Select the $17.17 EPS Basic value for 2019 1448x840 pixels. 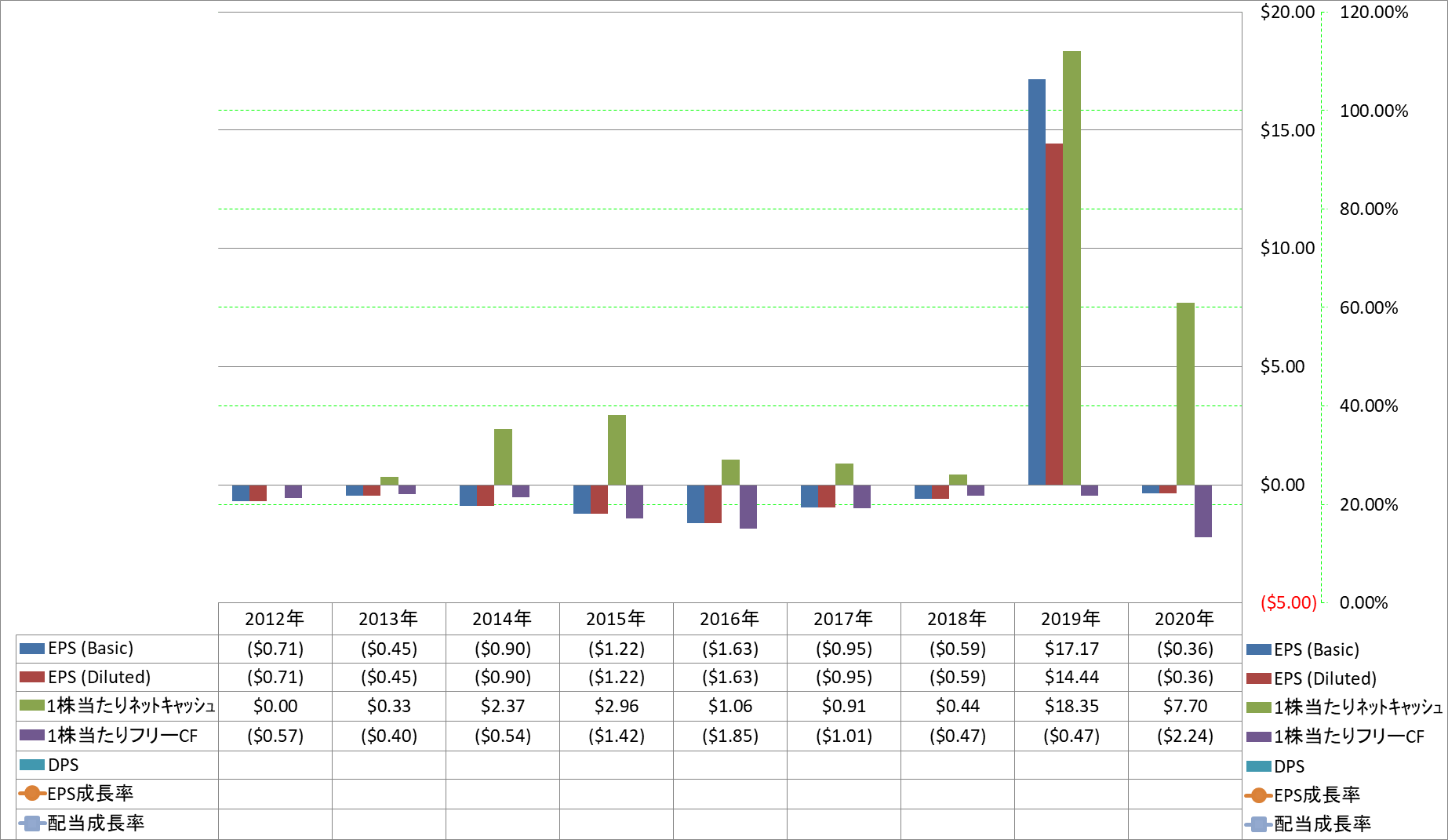pyautogui.click(x=1071, y=649)
